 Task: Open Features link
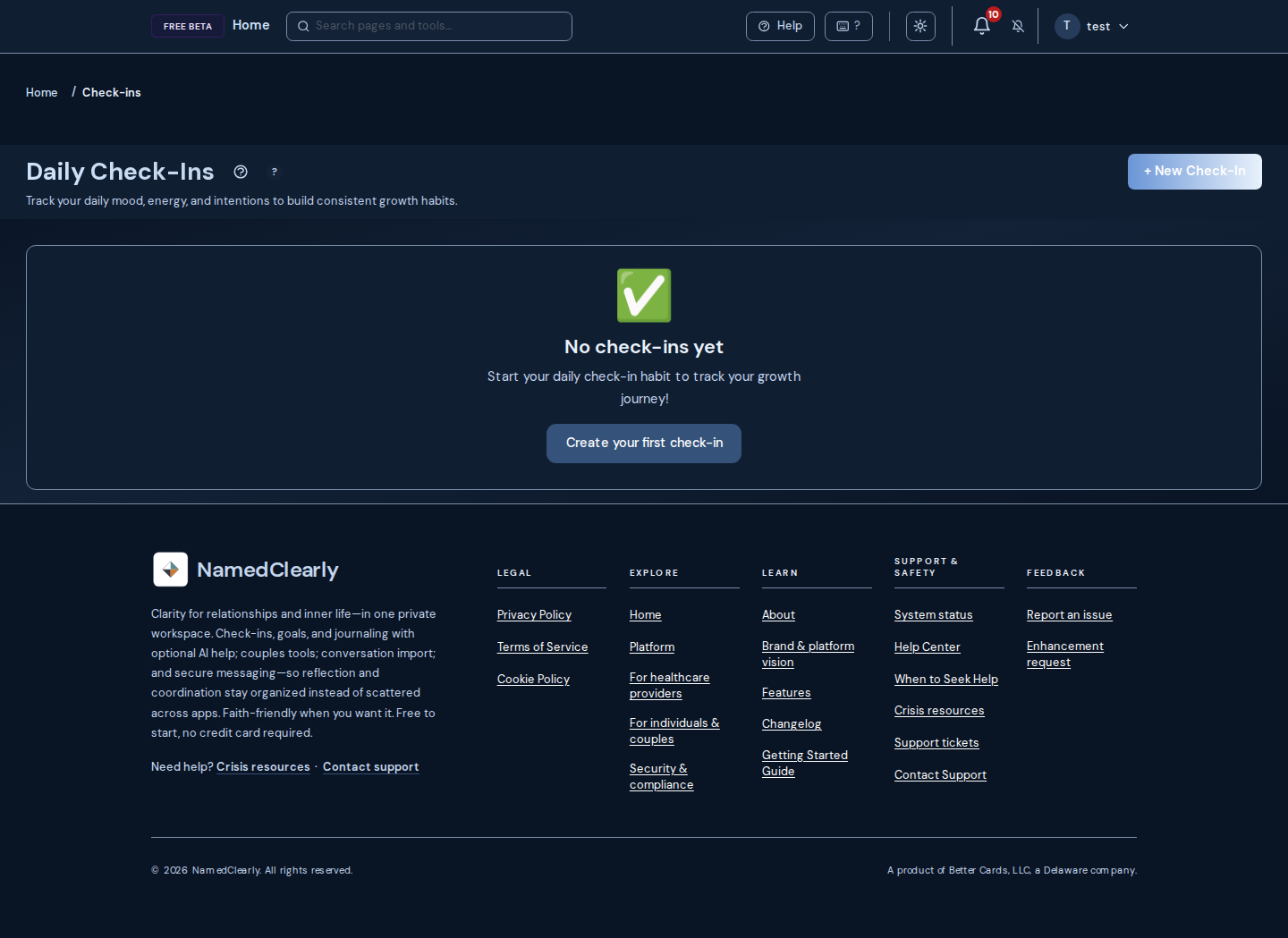[786, 693]
